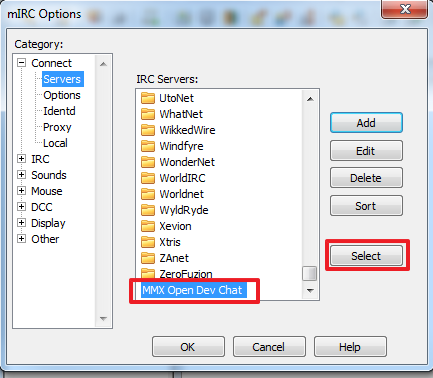Click the Sort servers button
The image size is (433, 378).
click(366, 206)
